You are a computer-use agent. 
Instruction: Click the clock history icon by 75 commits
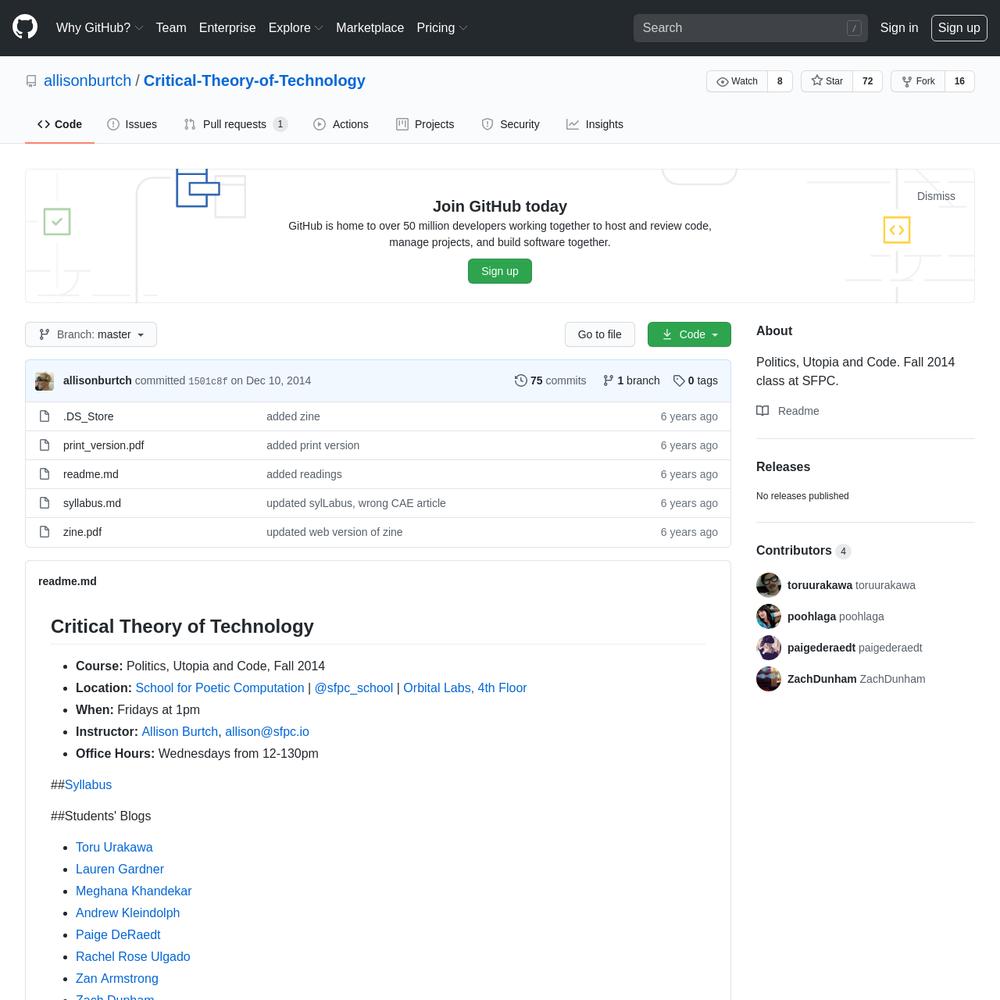[520, 380]
